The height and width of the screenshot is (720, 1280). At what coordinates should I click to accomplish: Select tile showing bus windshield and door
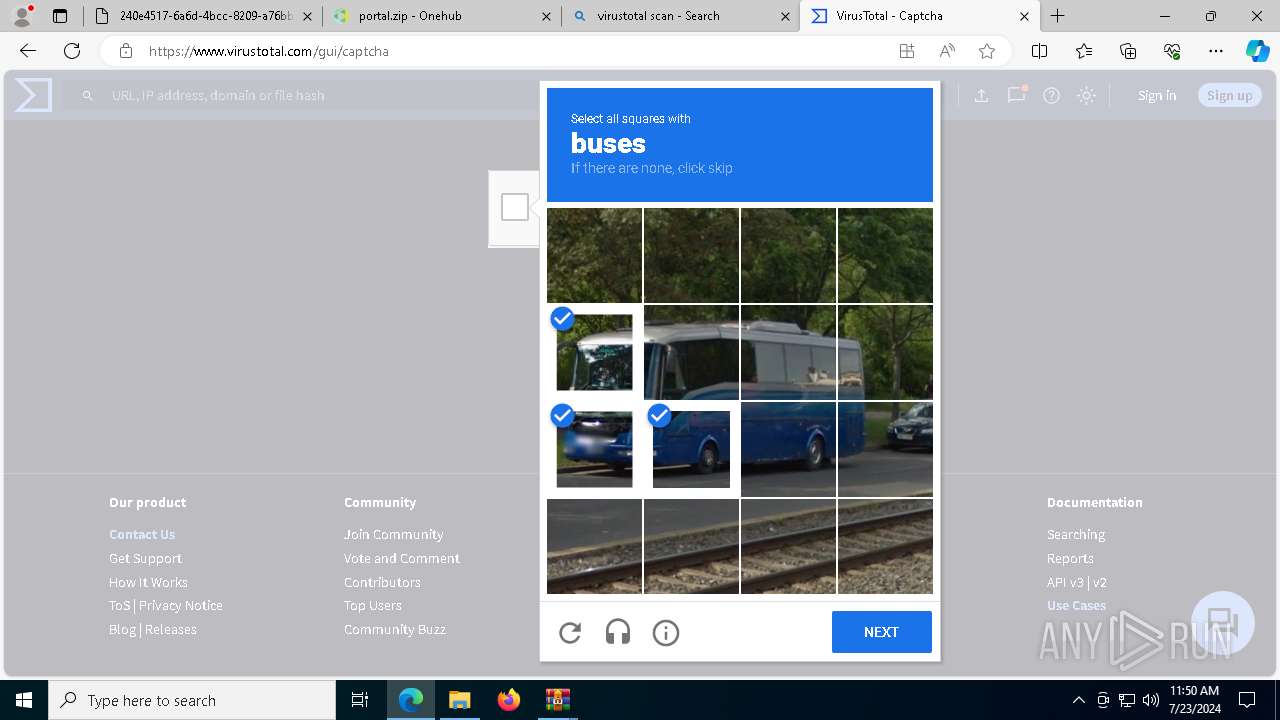[x=691, y=352]
